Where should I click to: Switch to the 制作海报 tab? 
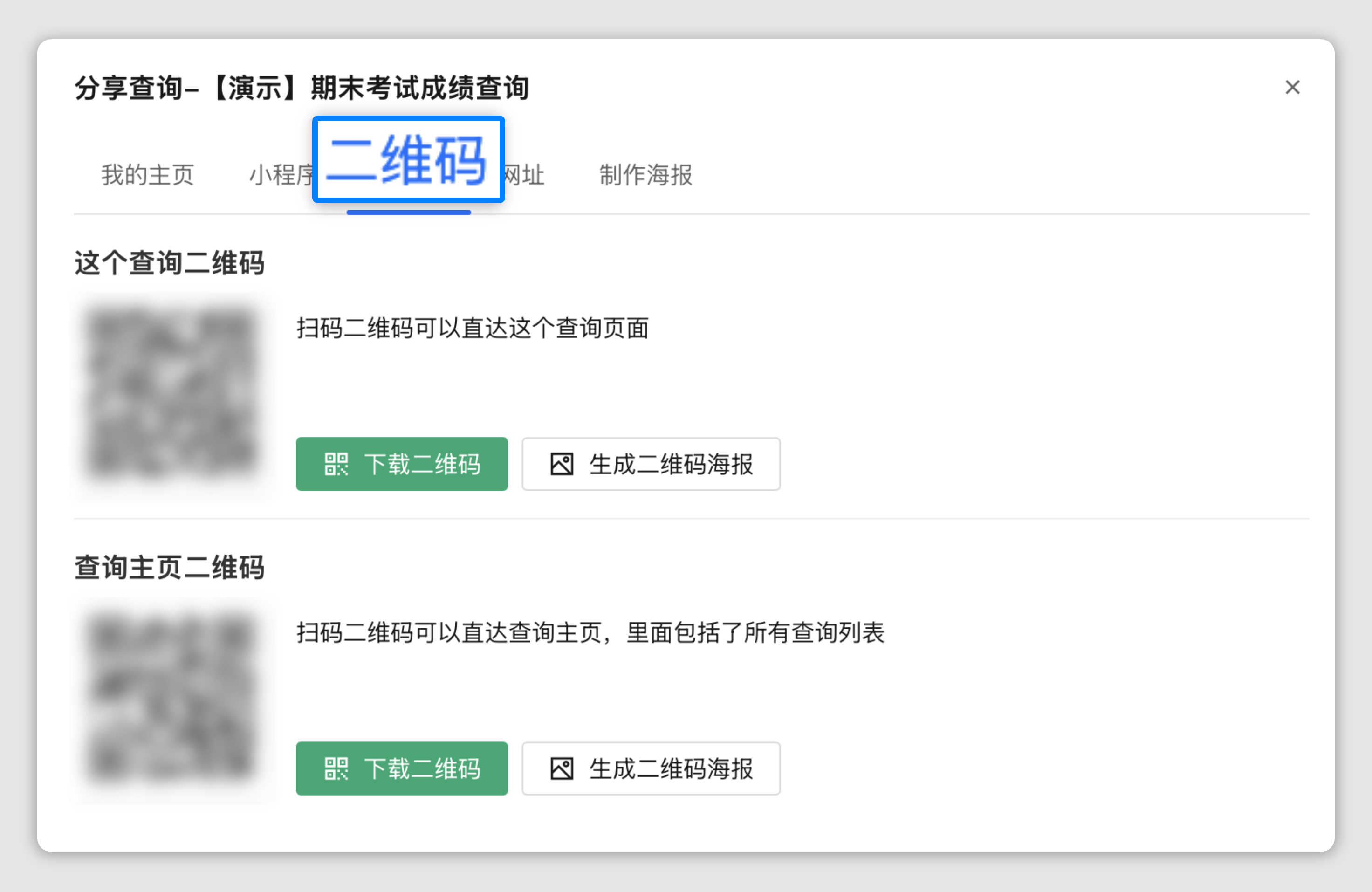point(645,175)
